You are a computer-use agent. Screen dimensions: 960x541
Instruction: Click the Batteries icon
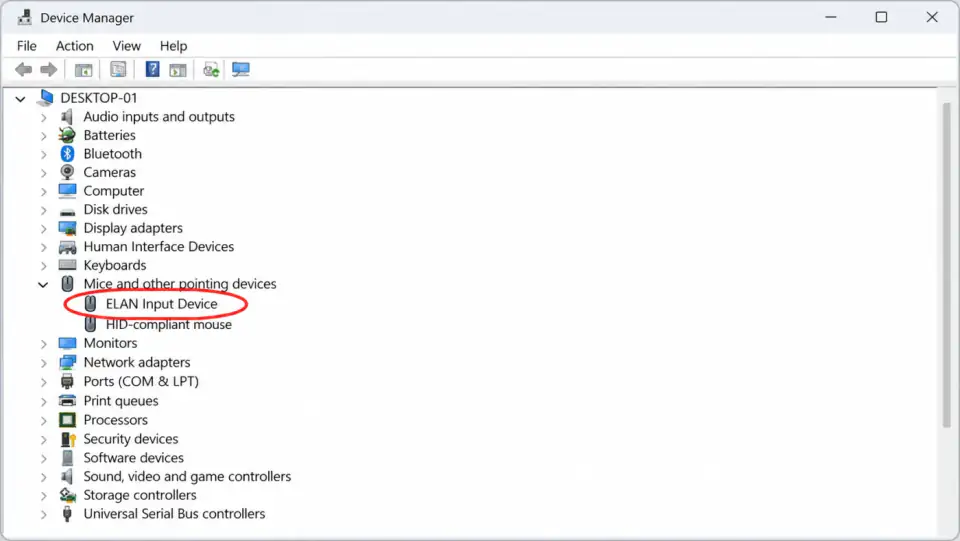[x=67, y=135]
